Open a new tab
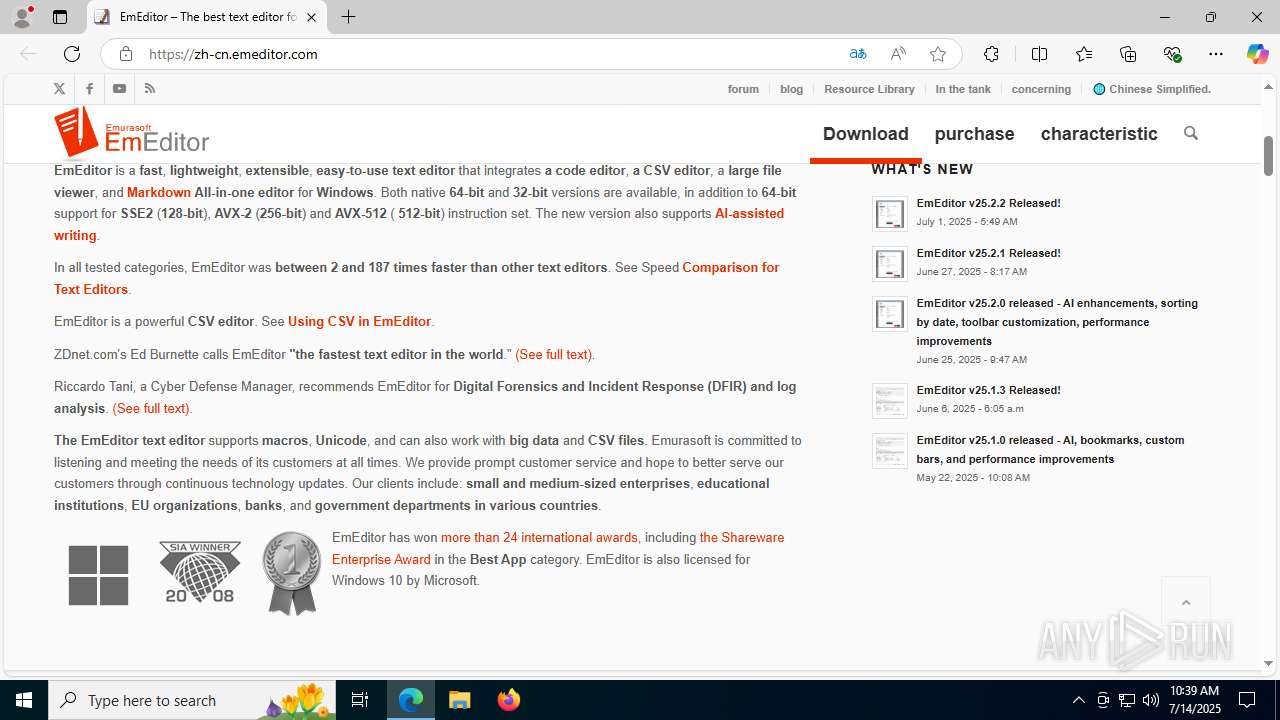The image size is (1280, 720). [348, 17]
